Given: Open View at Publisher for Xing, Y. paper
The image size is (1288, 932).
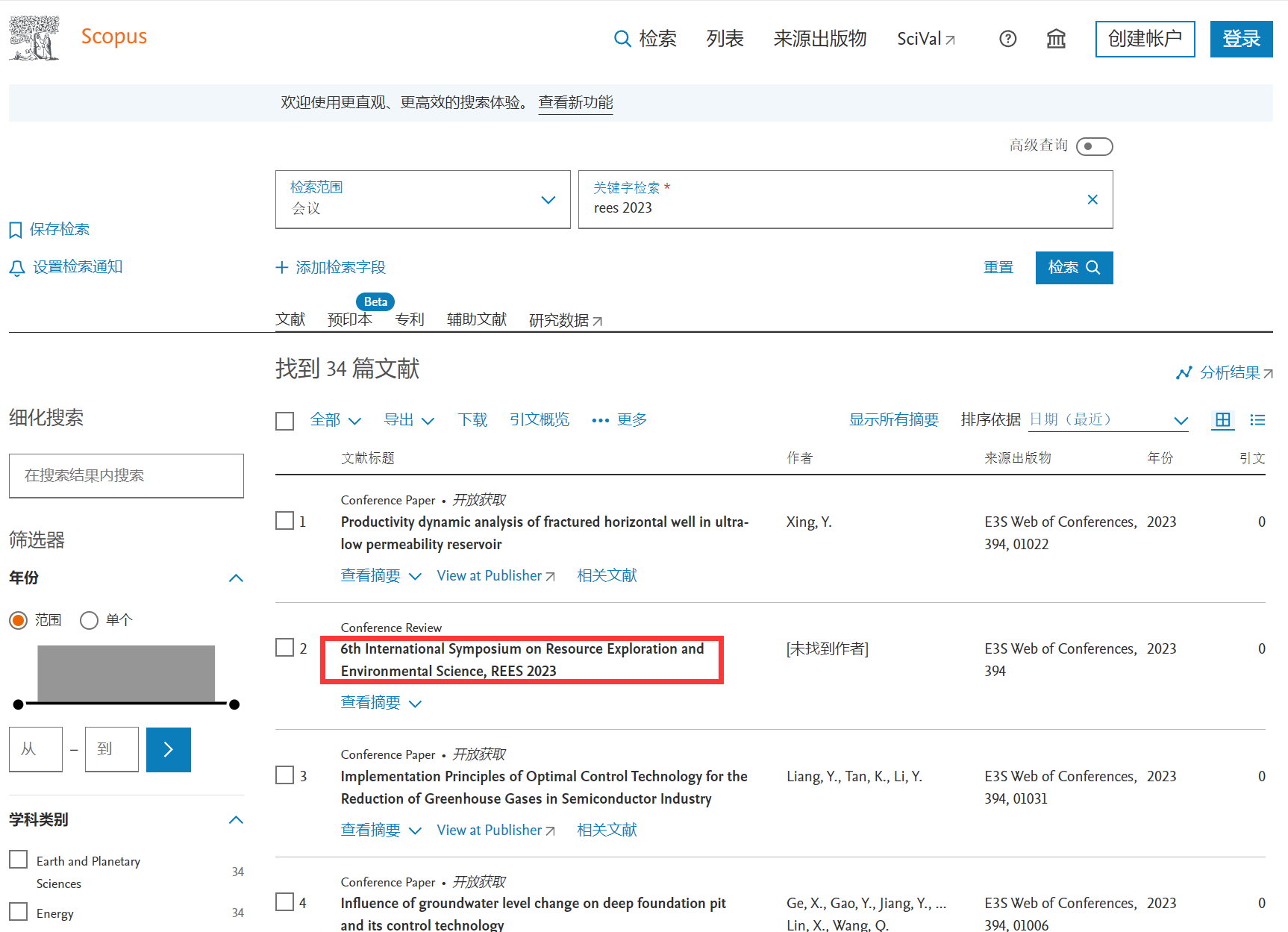Looking at the screenshot, I should (495, 576).
